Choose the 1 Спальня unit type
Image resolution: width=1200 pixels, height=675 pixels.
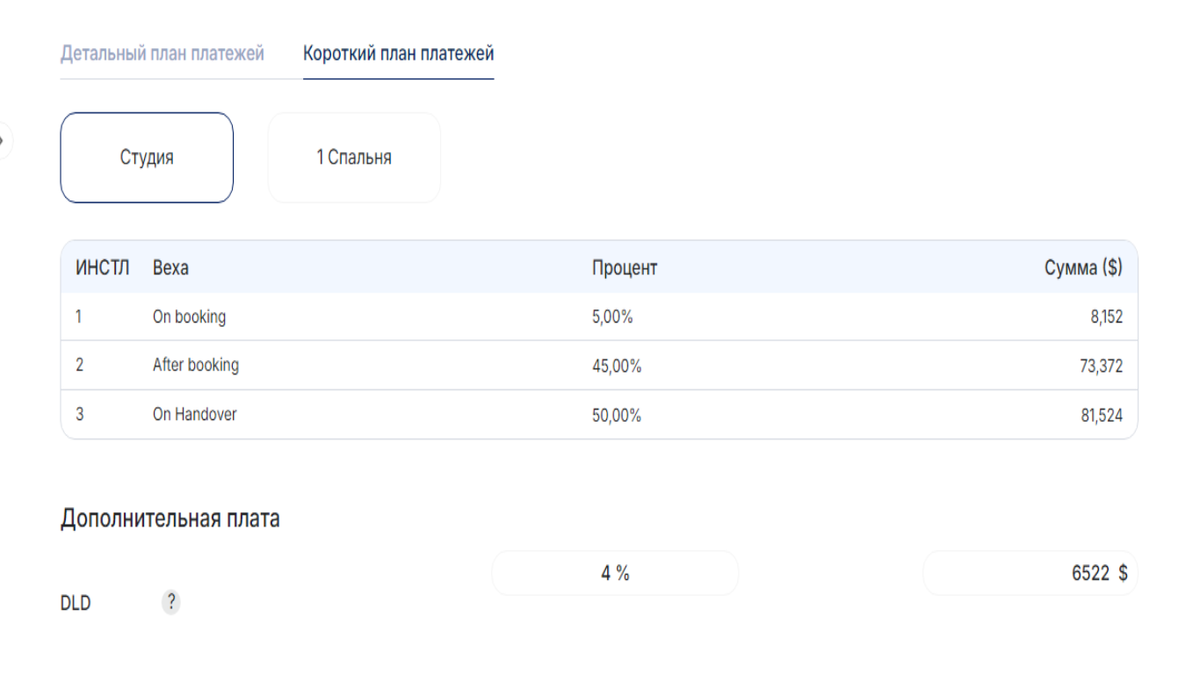[x=354, y=158]
